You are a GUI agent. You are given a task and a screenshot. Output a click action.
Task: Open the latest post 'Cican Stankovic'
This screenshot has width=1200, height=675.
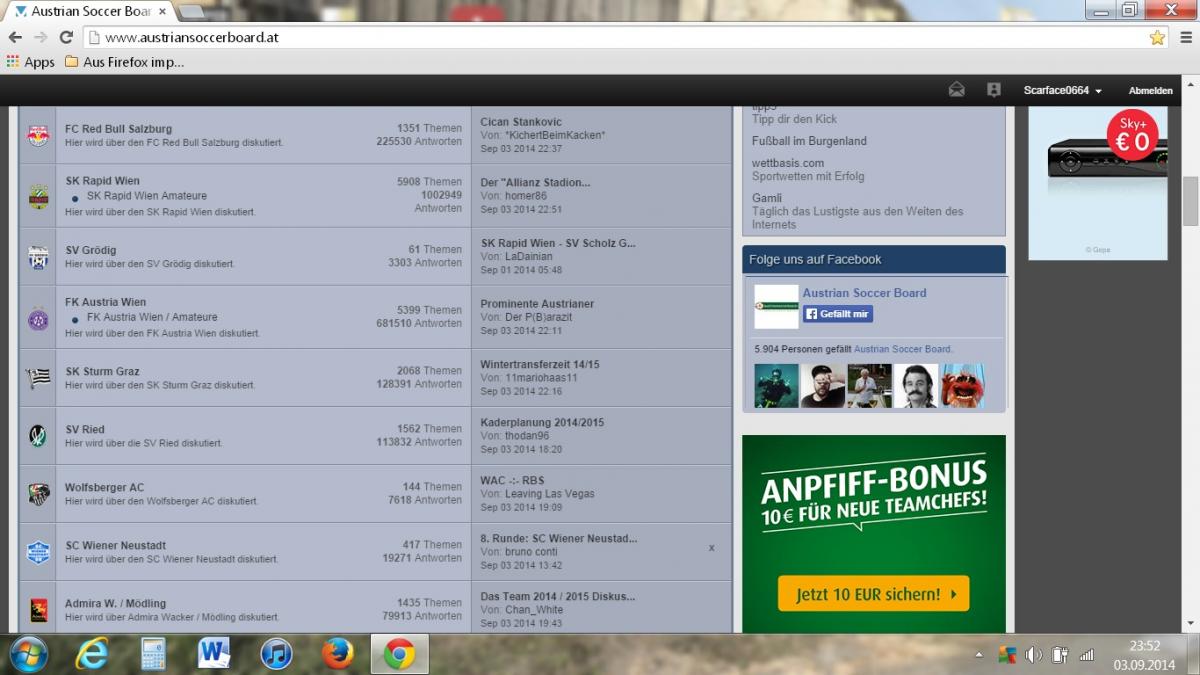click(521, 122)
